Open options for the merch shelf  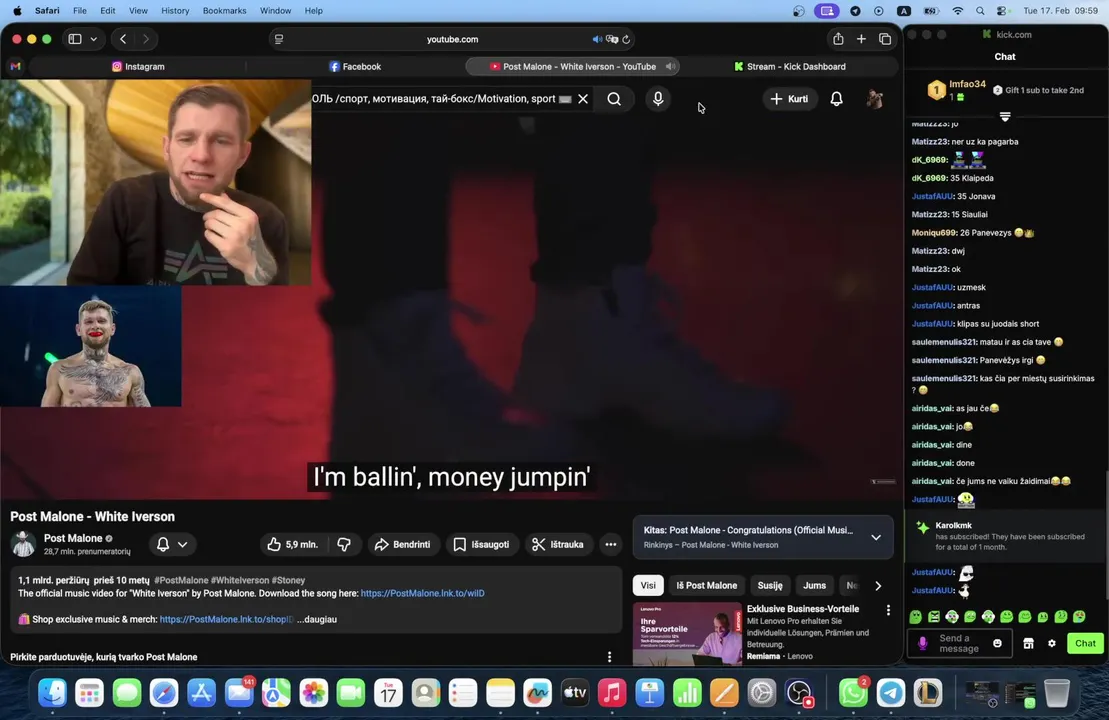click(x=610, y=657)
